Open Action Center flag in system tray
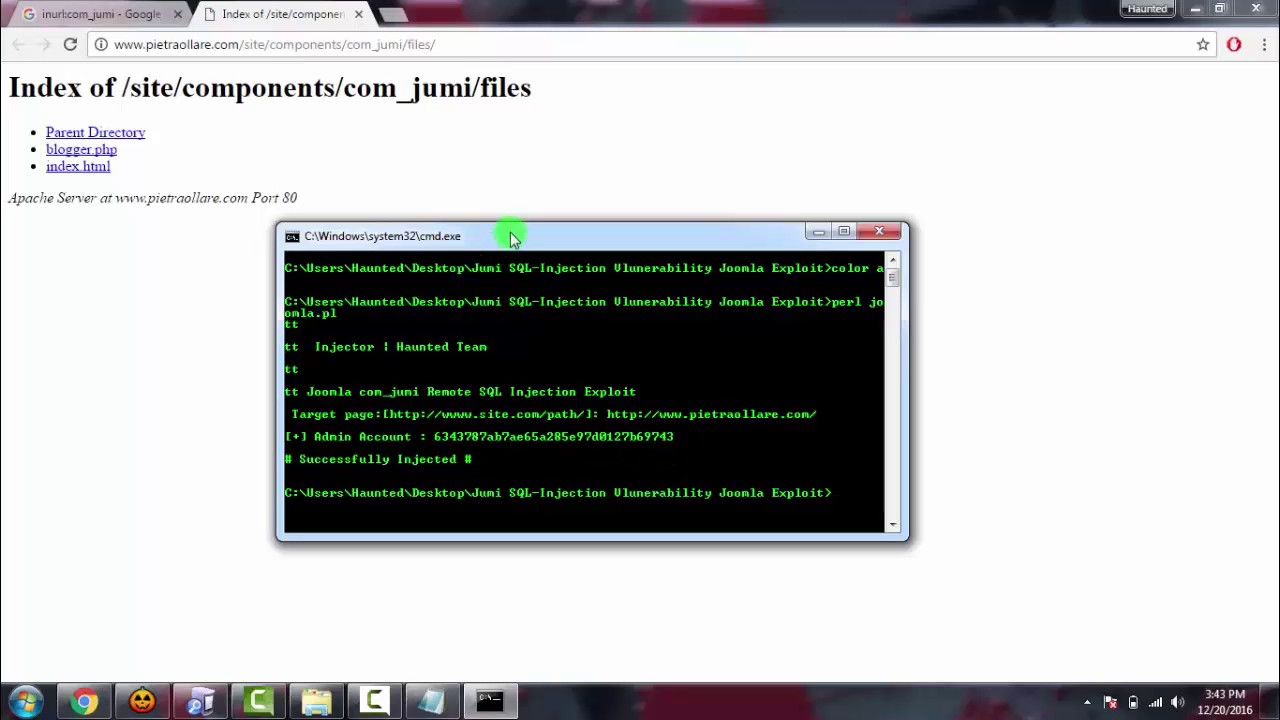 point(1110,702)
